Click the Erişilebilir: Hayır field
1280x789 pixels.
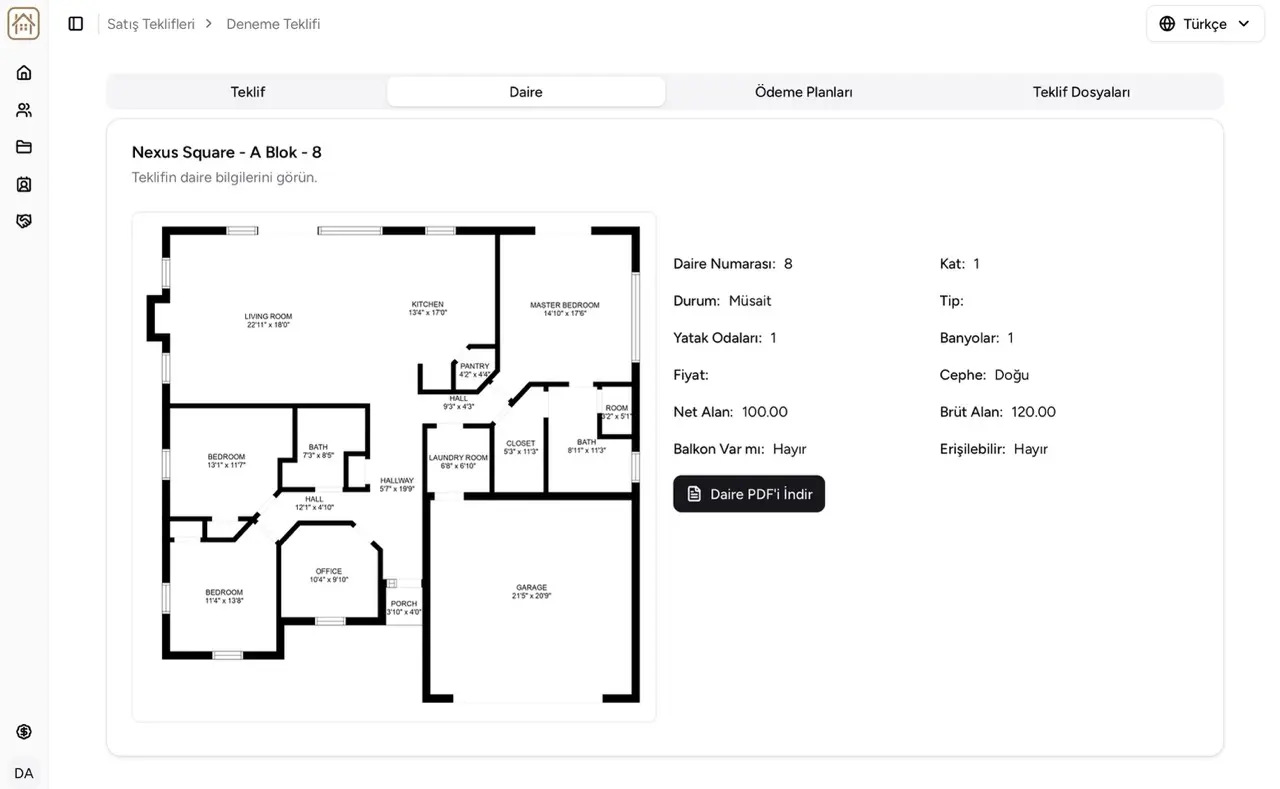[994, 449]
